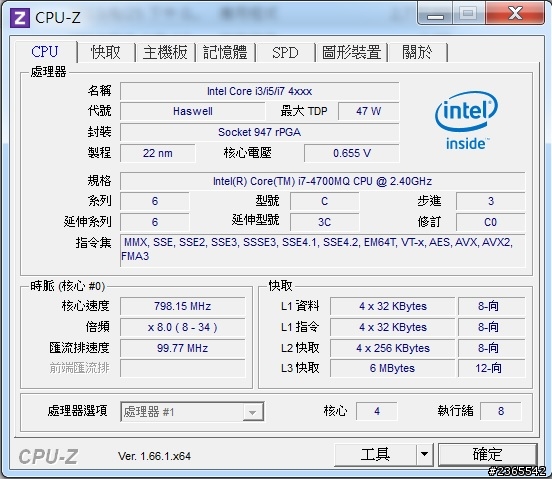Open the 主機板 tab
552x479 pixels.
pos(165,52)
